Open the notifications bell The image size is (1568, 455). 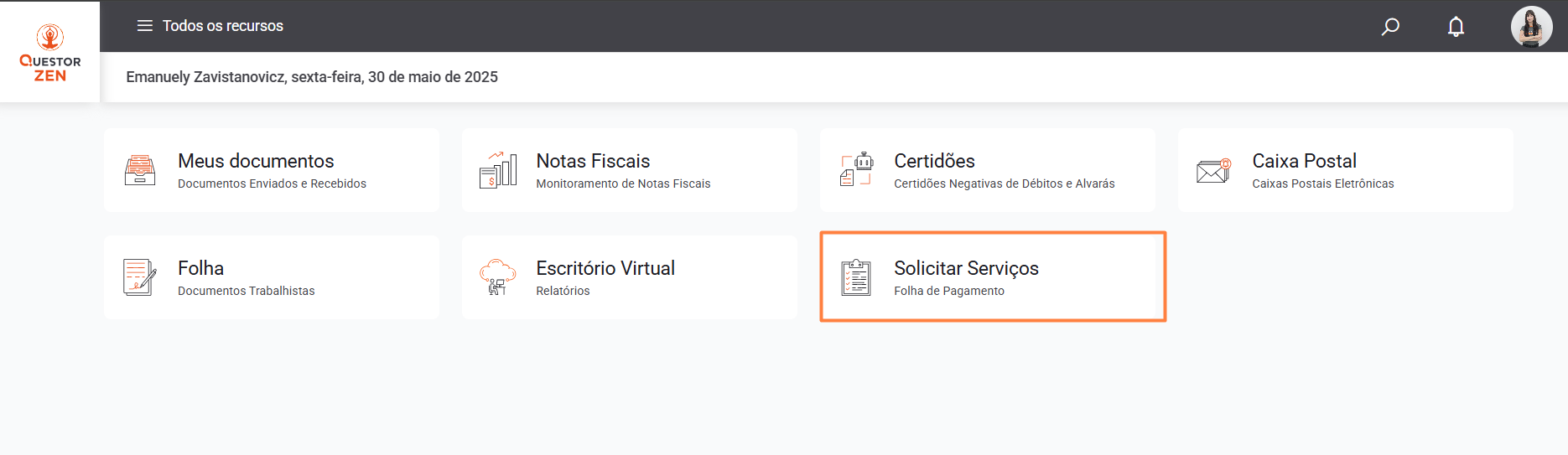pyautogui.click(x=1456, y=27)
